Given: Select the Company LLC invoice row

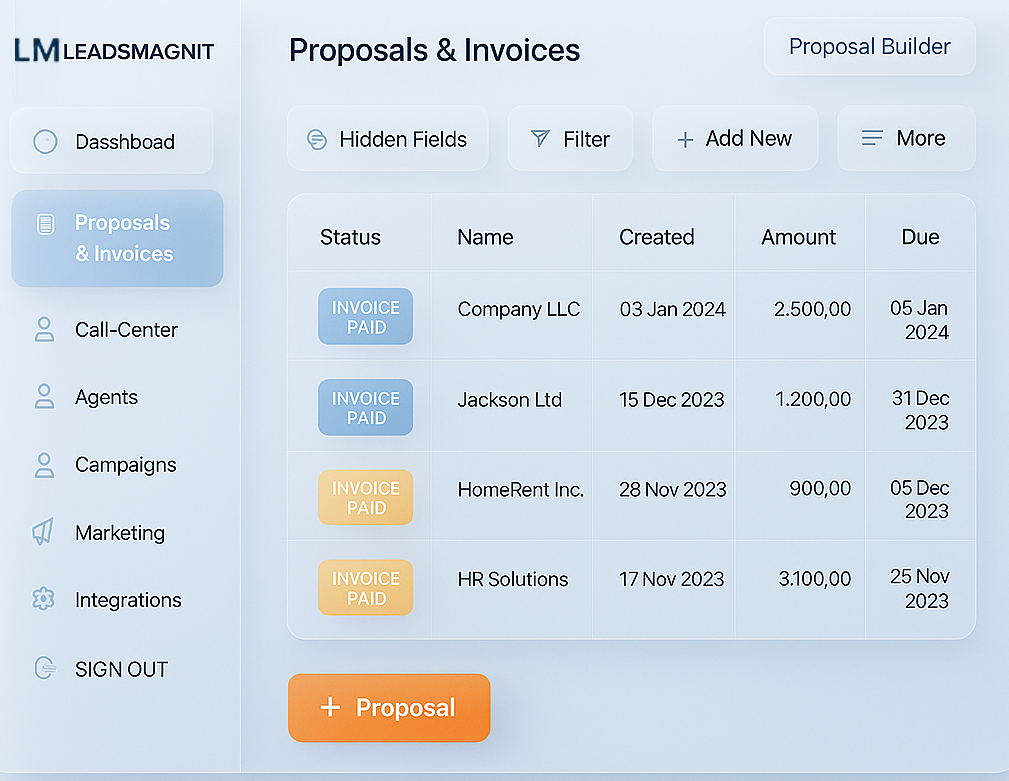Looking at the screenshot, I should (x=631, y=315).
